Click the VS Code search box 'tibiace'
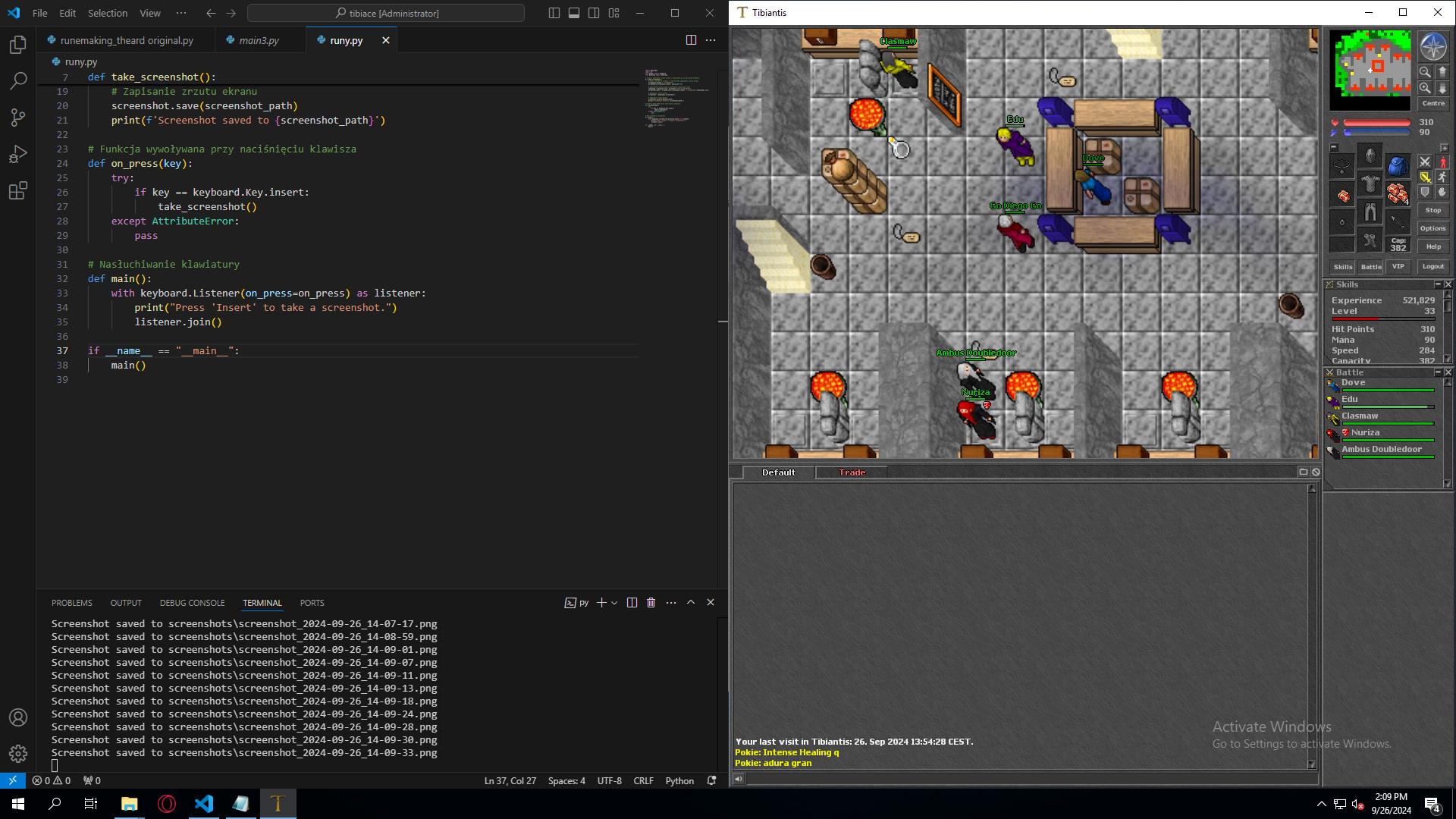Viewport: 1456px width, 819px height. (x=386, y=13)
